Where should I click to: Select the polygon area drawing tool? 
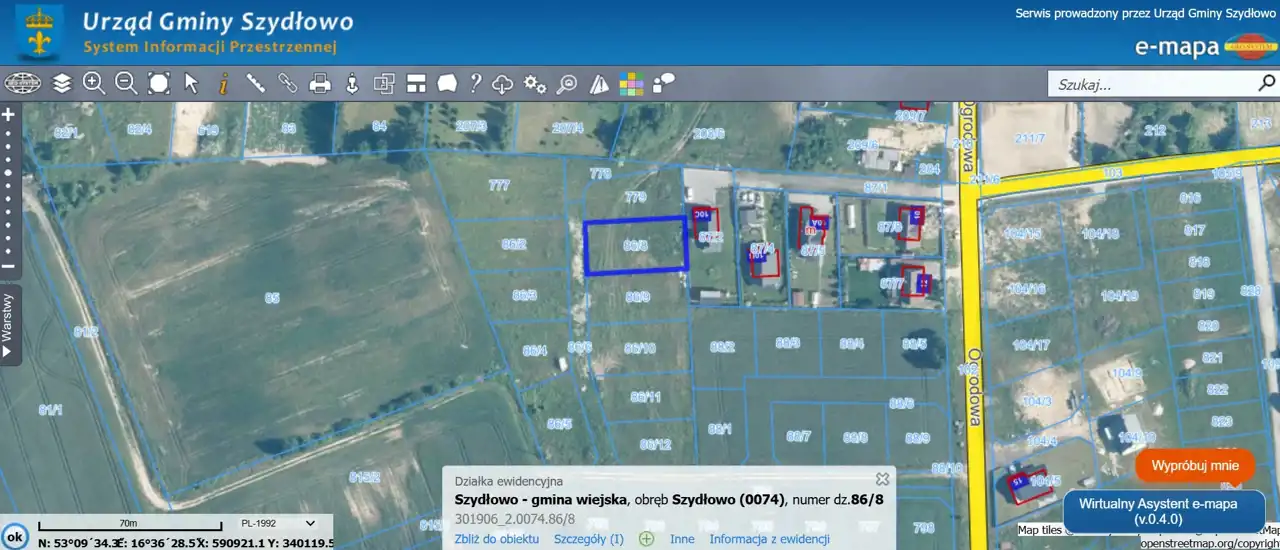[447, 83]
